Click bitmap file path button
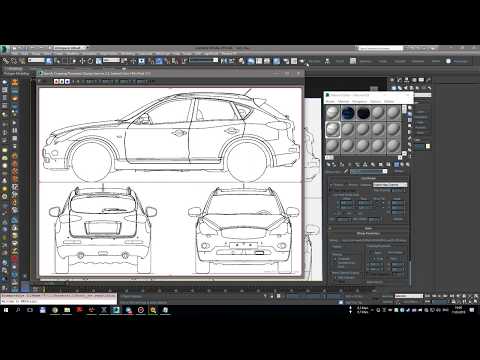Screen dimensions: 480x360 374,241
